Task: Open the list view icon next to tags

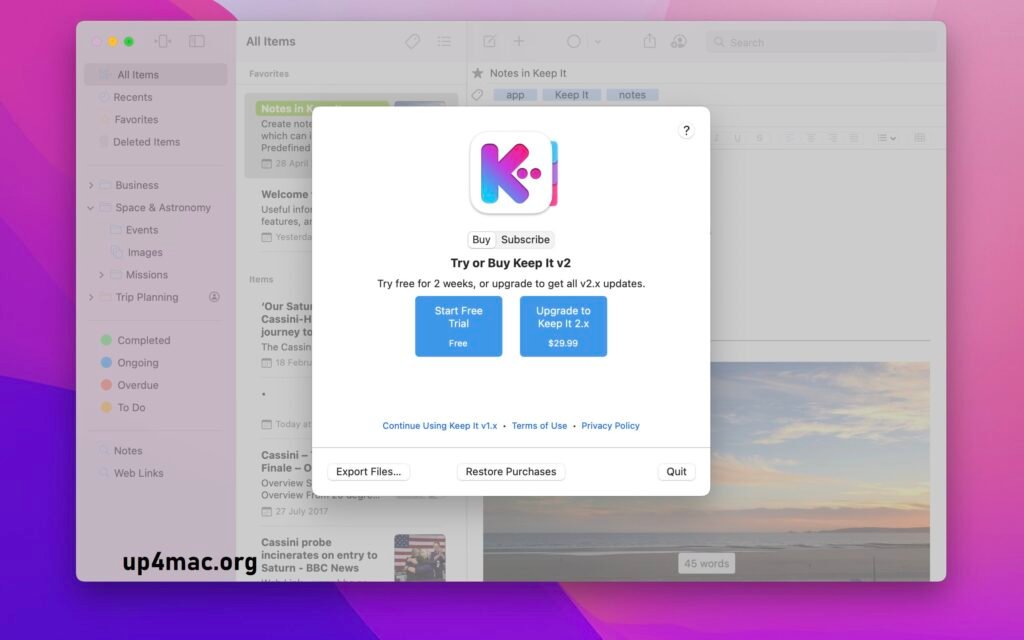Action: (444, 41)
